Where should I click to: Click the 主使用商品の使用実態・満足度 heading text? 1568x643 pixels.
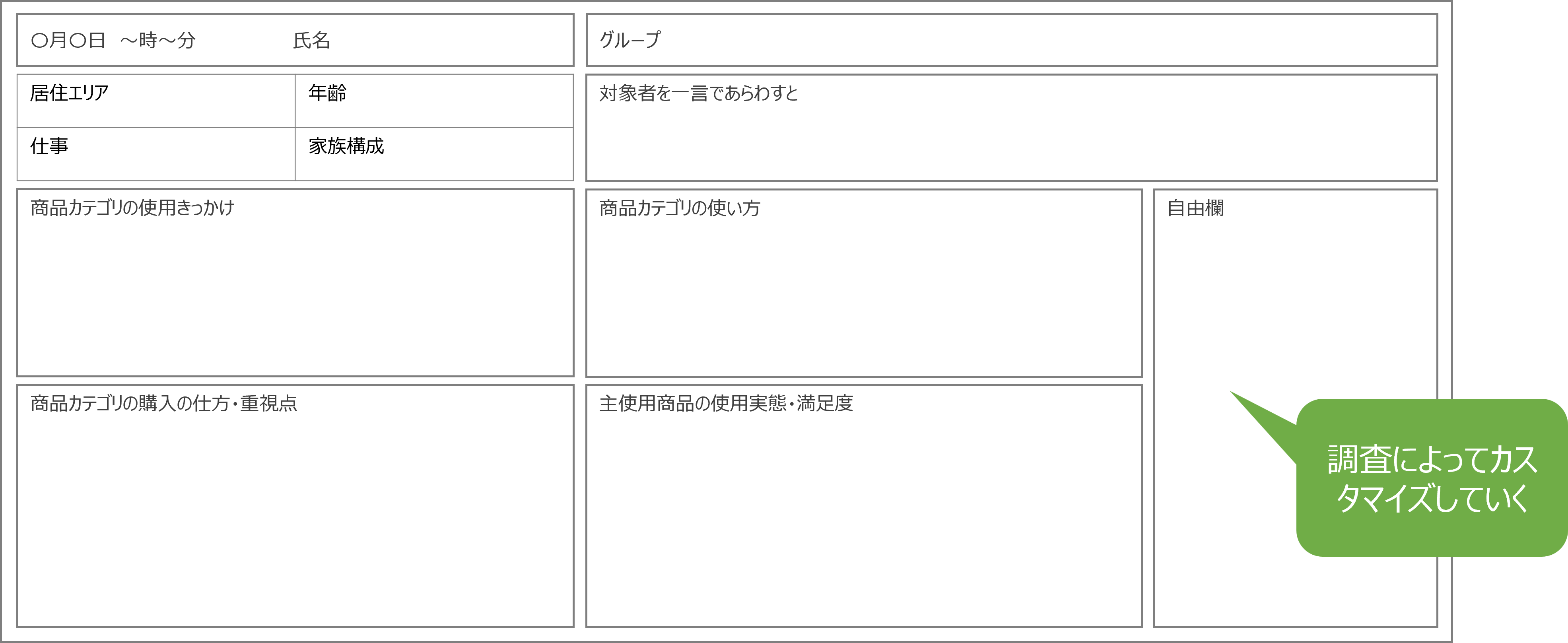click(x=726, y=403)
